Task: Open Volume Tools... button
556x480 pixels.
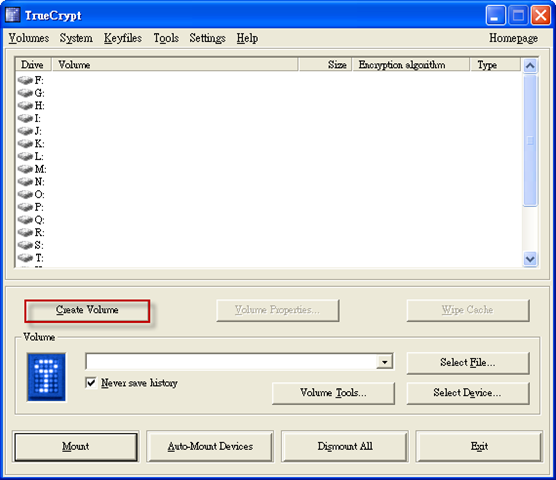Action: [x=333, y=393]
